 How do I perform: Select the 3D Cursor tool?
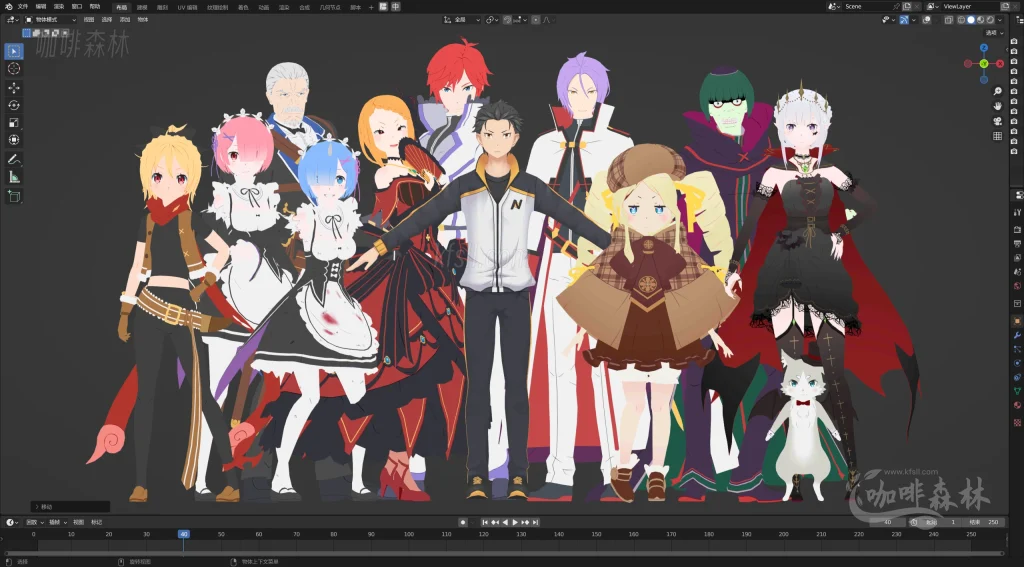click(14, 69)
